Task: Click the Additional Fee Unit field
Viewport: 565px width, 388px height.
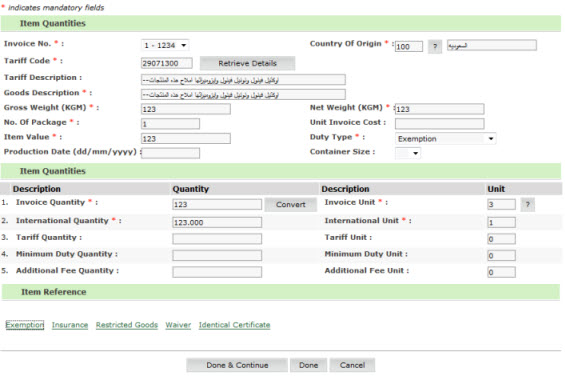Action: pos(502,272)
